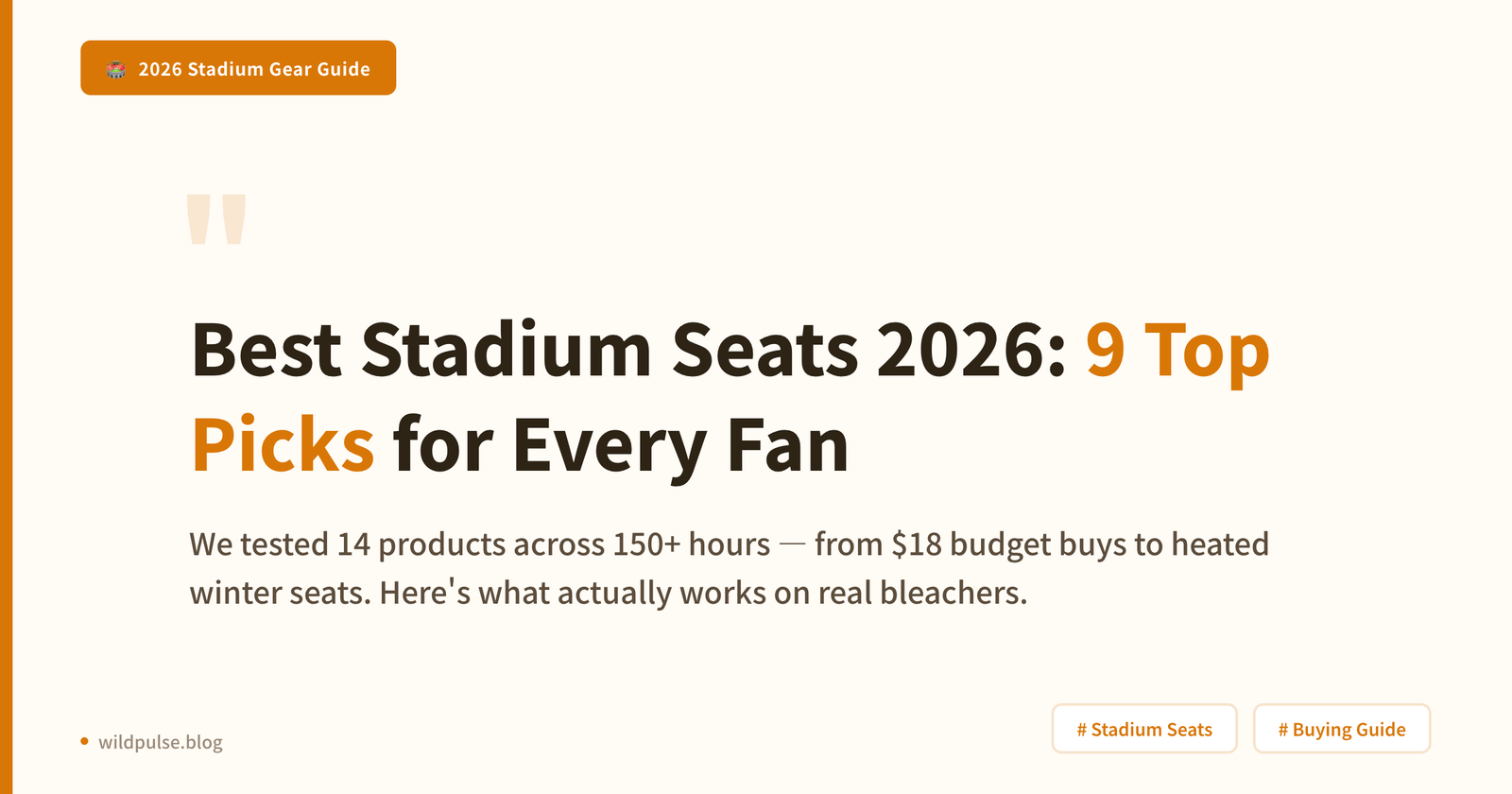Click "14 products" in the subtitle
This screenshot has width=1512, height=794.
coord(421,544)
